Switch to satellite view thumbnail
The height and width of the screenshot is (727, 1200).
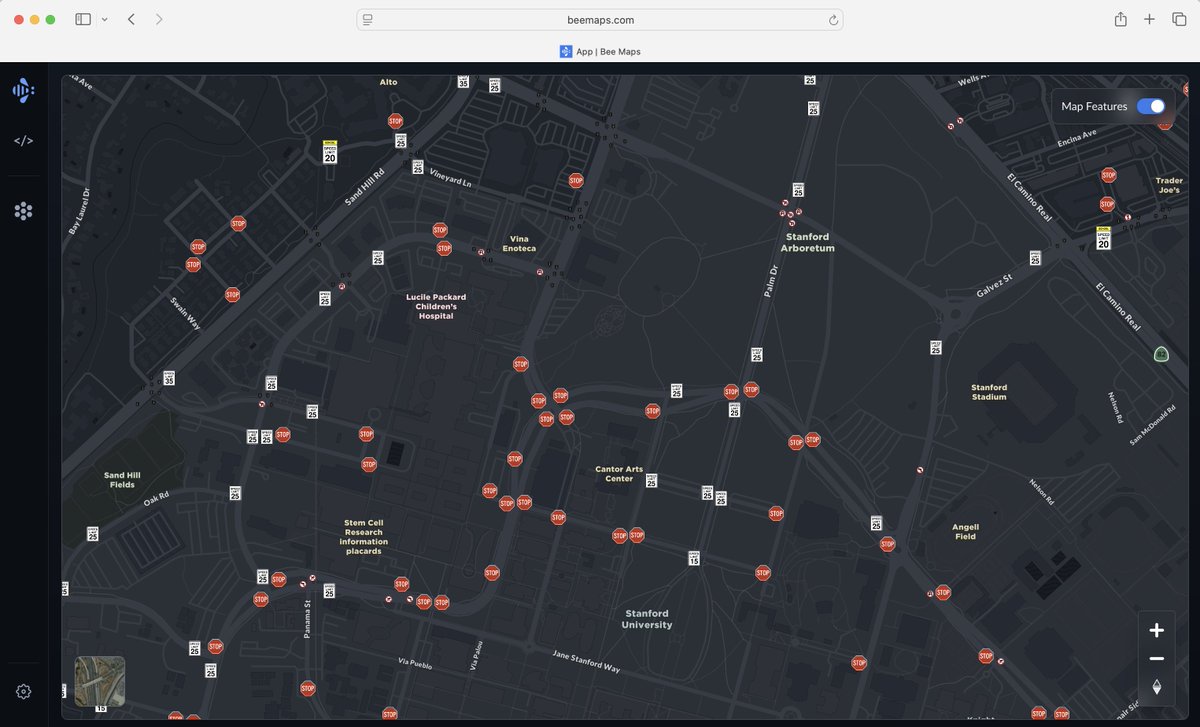tap(100, 681)
